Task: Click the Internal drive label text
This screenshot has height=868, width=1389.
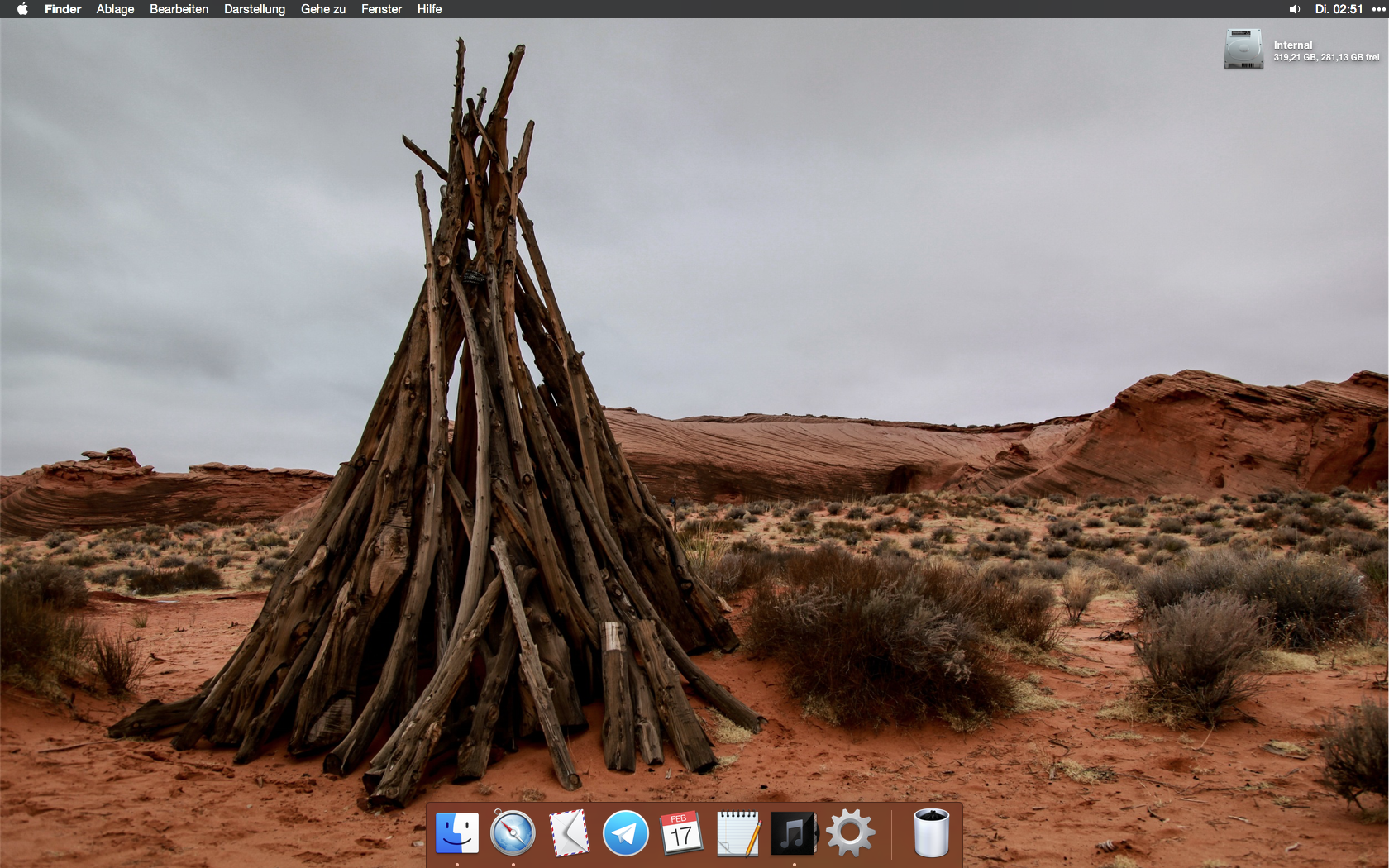Action: click(x=1293, y=45)
